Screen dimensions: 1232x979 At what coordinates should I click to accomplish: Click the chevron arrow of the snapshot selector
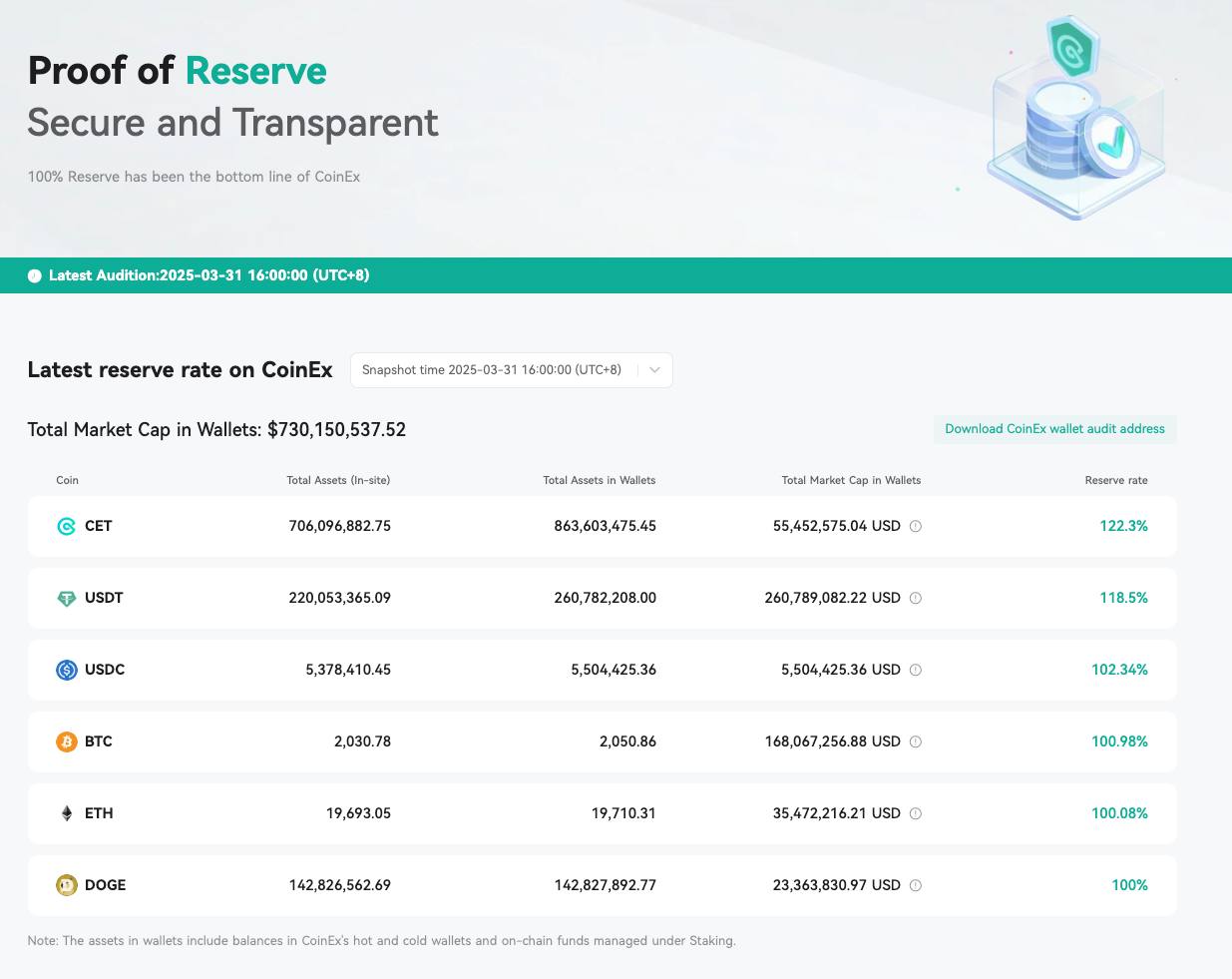[655, 370]
